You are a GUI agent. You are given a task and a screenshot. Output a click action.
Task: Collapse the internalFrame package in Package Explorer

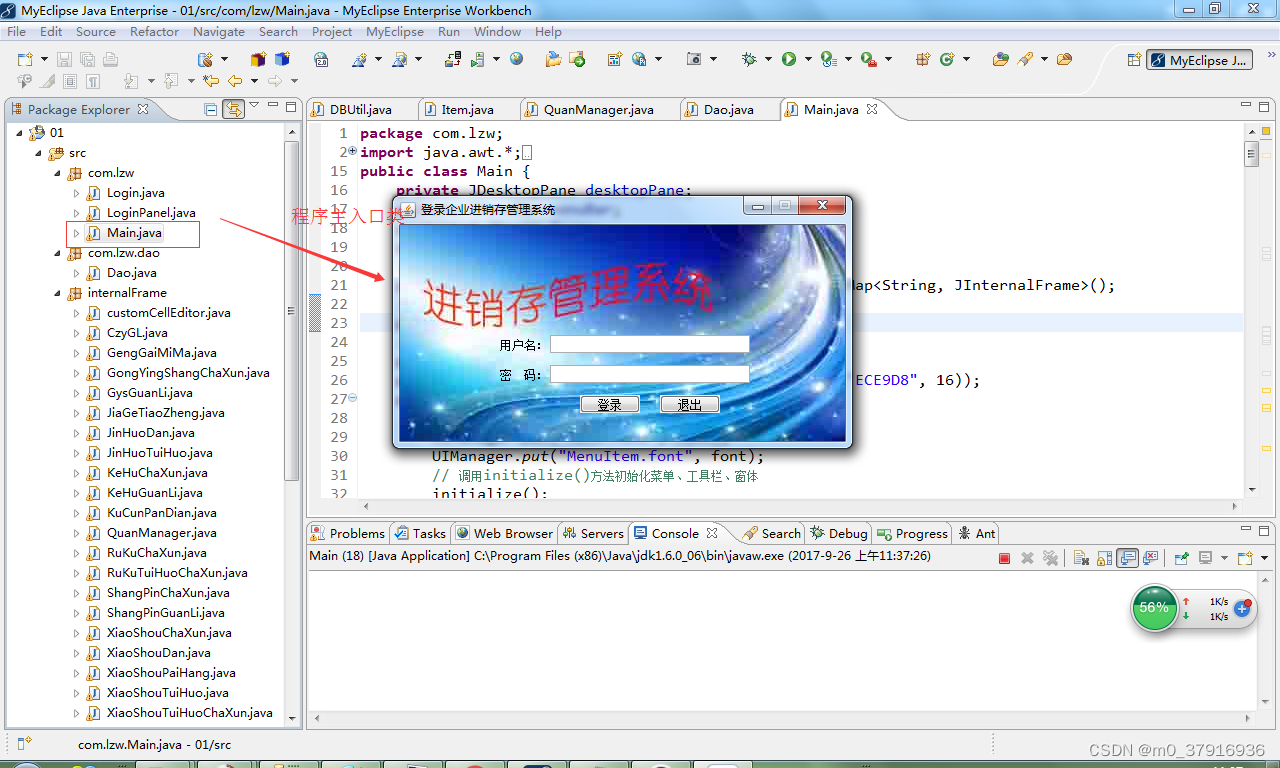coord(57,292)
